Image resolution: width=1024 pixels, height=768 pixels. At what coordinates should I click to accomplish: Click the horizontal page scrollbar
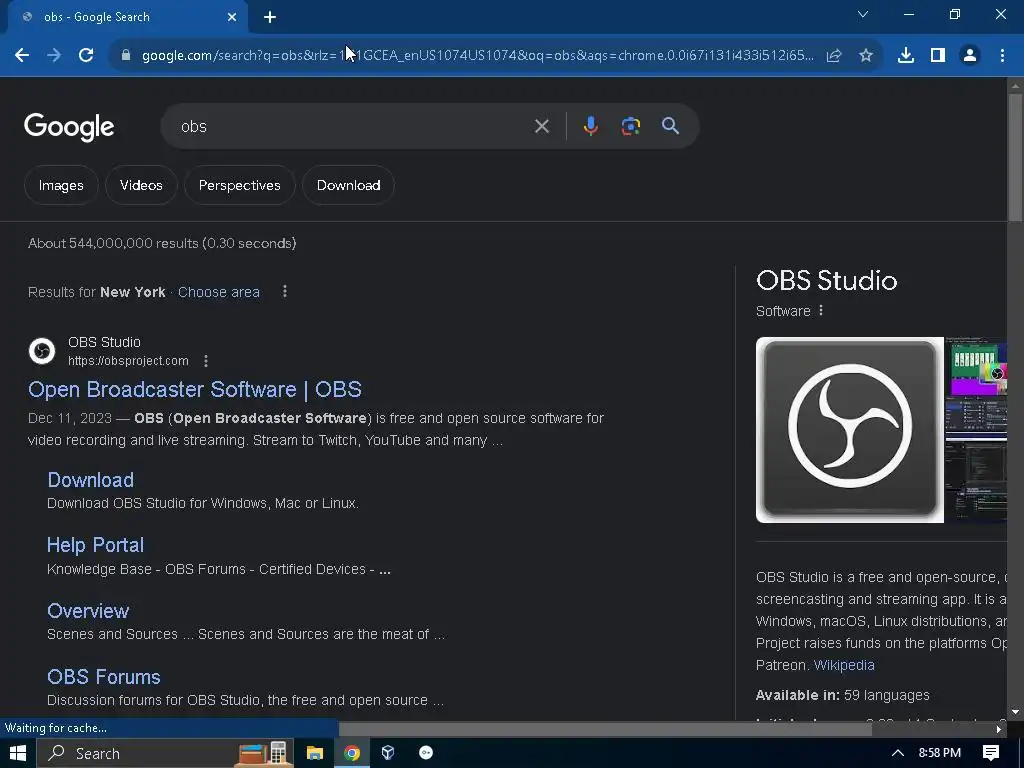605,729
